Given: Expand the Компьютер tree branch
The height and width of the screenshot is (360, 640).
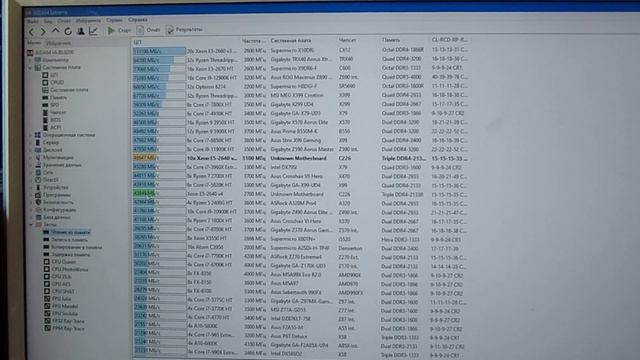Looking at the screenshot, I should 30,60.
